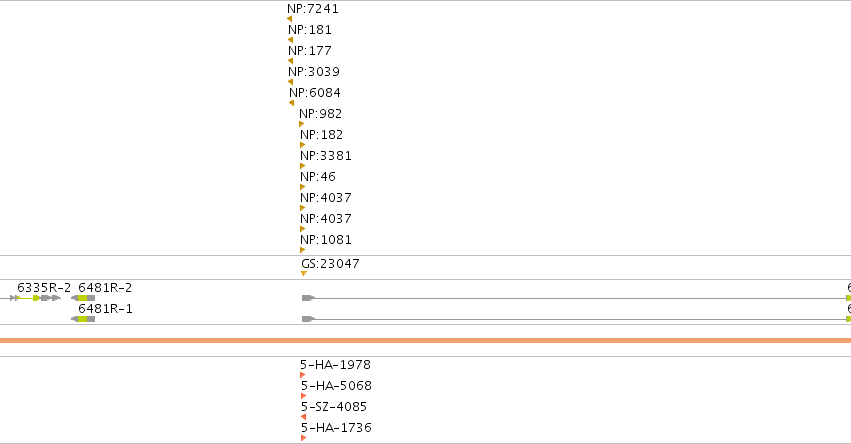Screen dimensions: 851x444
Task: Select the arrow marker beneath NP:182
Action: [303, 145]
